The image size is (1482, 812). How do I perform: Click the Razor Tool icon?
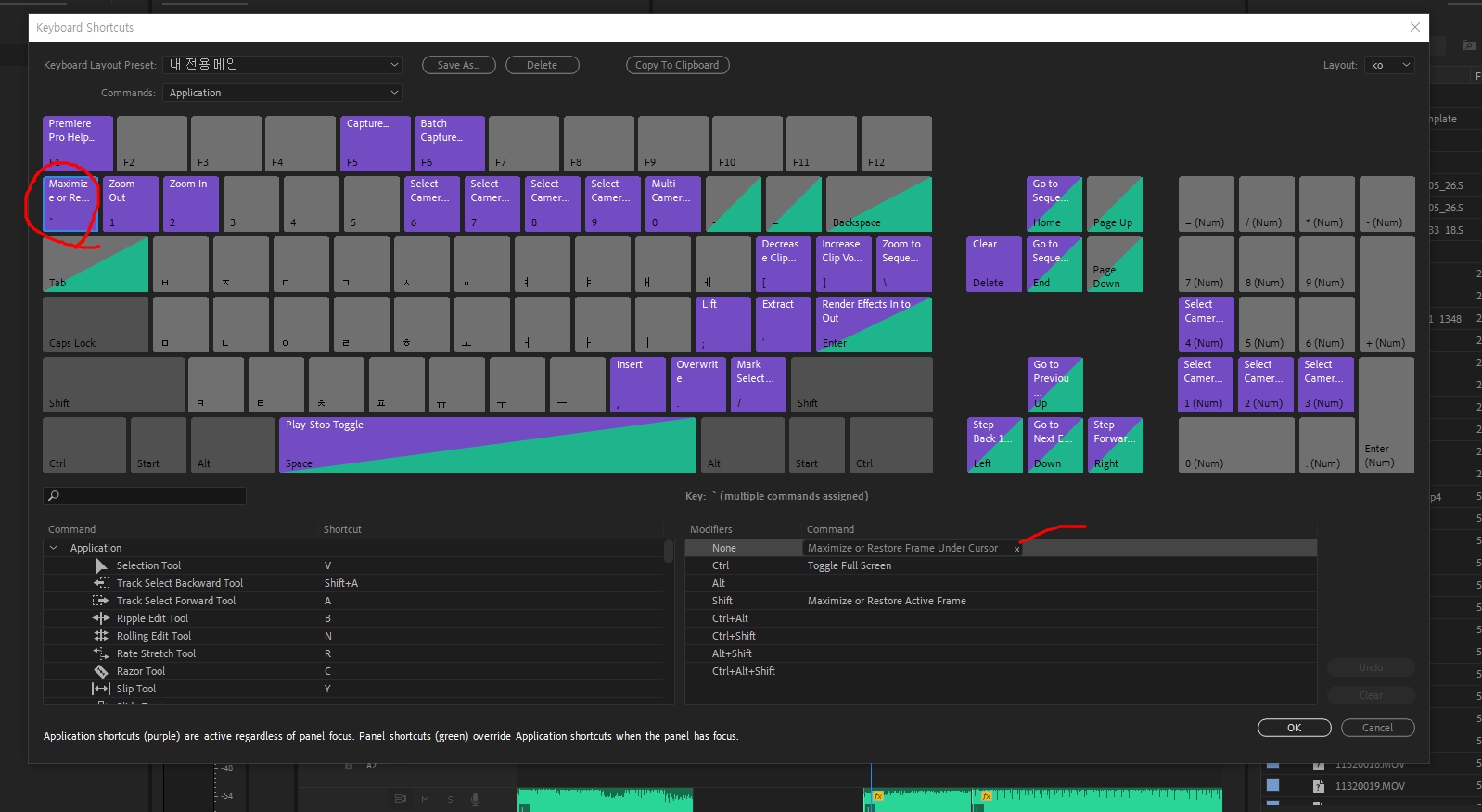101,671
